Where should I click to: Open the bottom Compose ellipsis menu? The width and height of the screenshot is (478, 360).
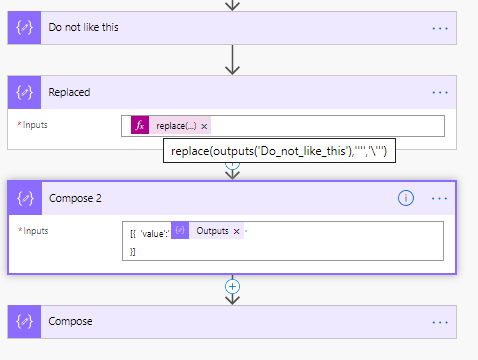[440, 322]
